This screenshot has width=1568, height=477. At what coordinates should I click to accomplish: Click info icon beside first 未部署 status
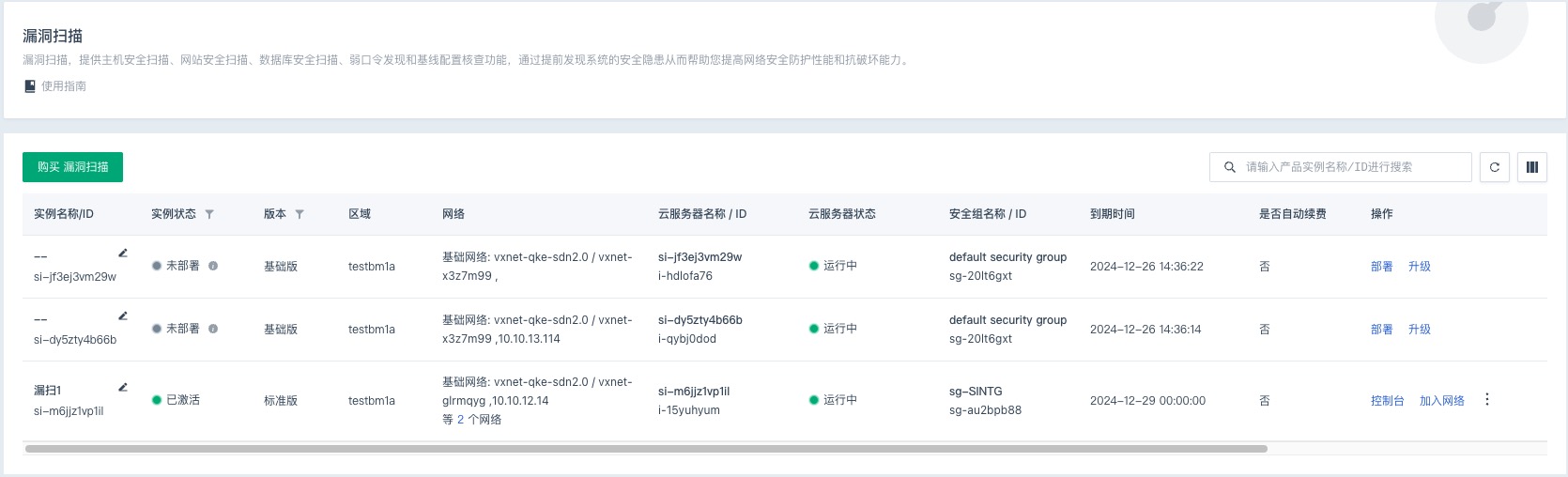tap(213, 266)
